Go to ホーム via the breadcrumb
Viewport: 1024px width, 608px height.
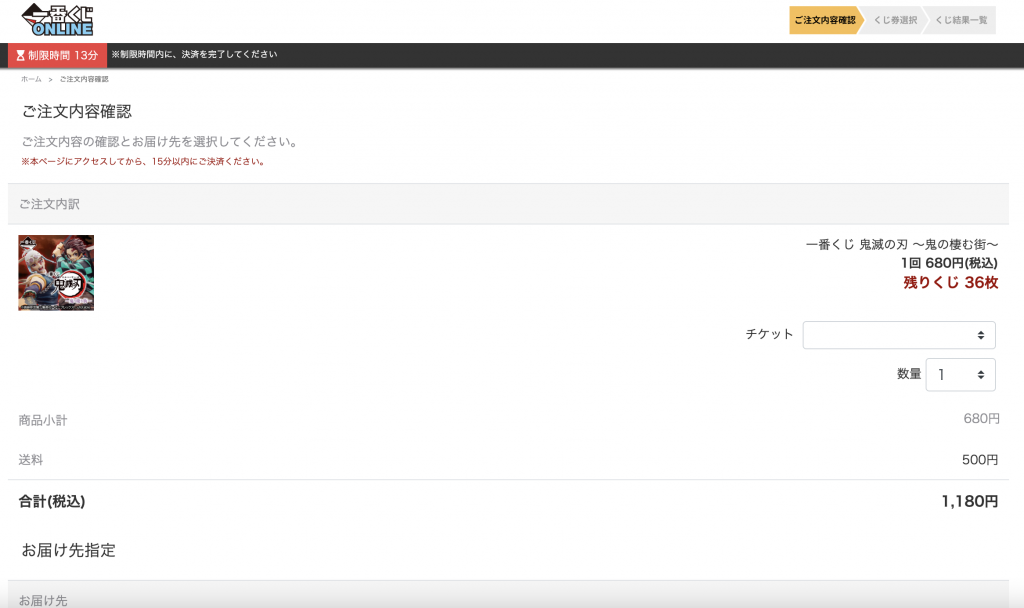pos(31,79)
